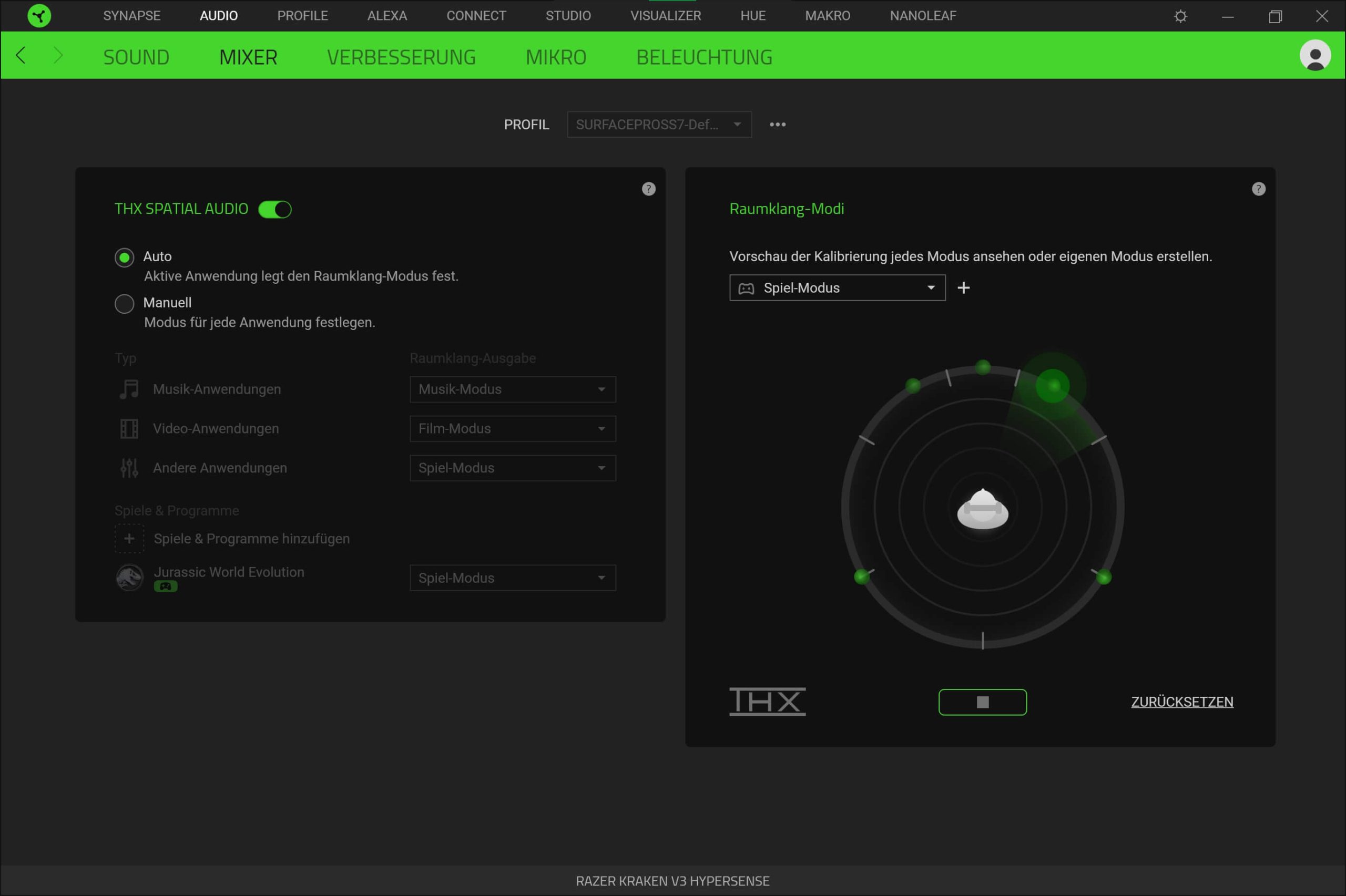Open the profile three-dots menu
Image resolution: width=1346 pixels, height=896 pixels.
[777, 125]
